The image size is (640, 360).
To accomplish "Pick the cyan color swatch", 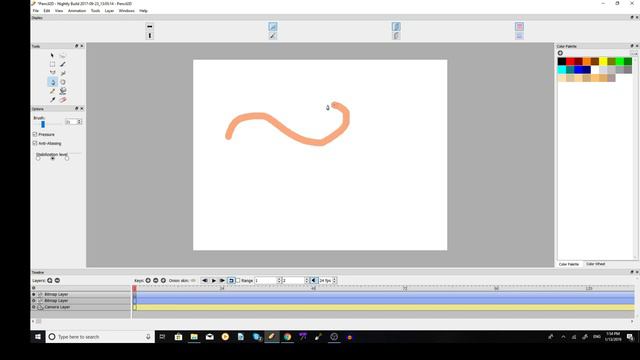I will (562, 70).
